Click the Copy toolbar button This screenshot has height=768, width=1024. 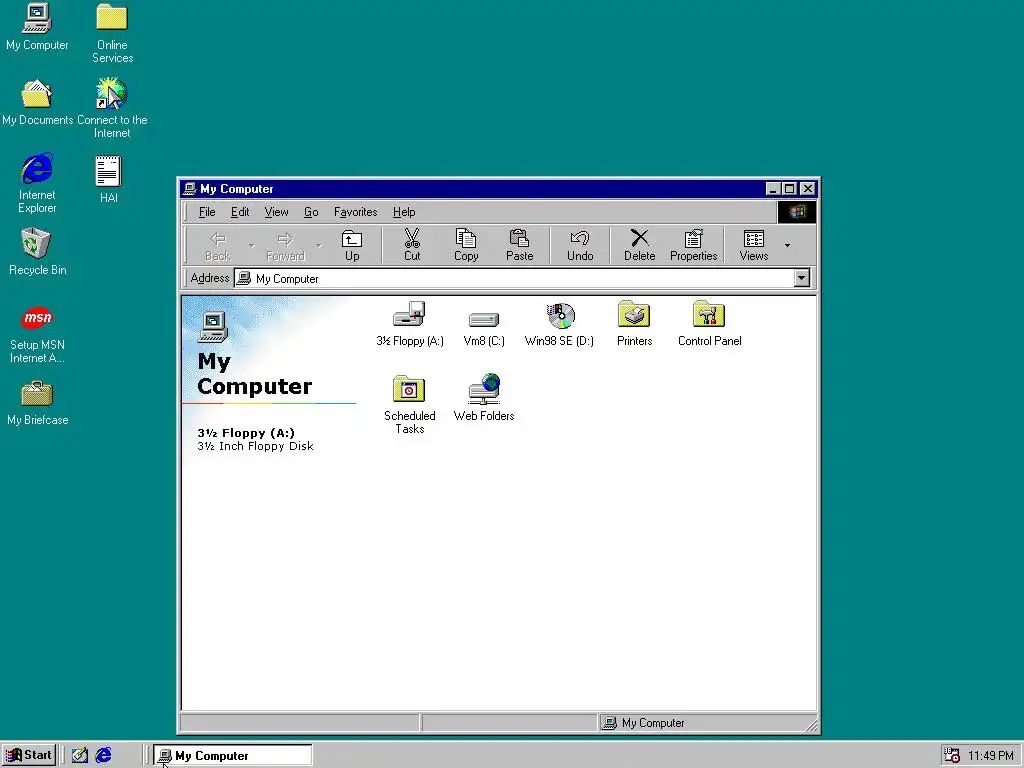[466, 246]
